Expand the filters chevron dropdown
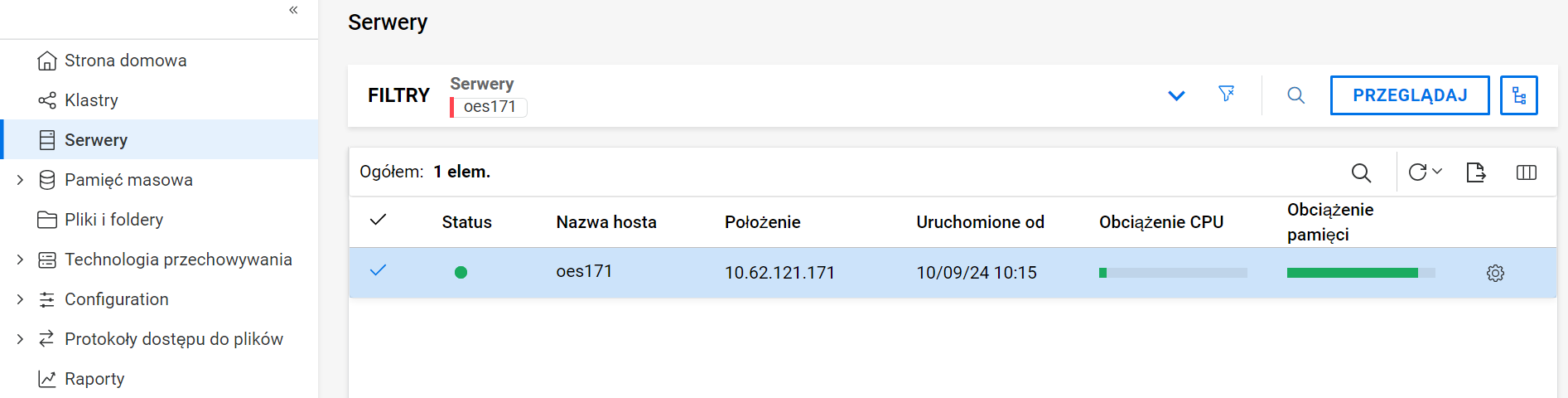1568x398 pixels. pos(1175,95)
